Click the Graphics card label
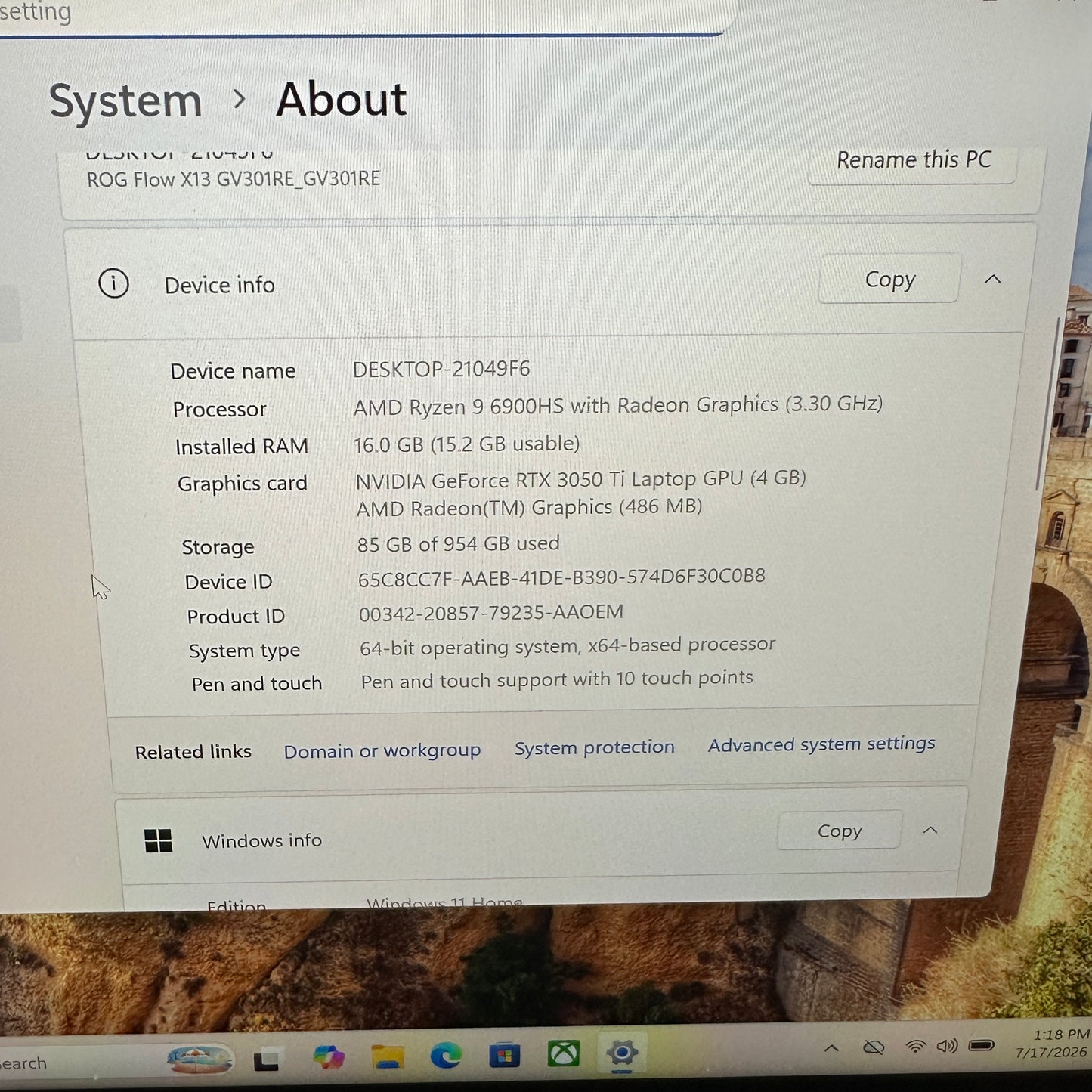1092x1092 pixels. [242, 484]
